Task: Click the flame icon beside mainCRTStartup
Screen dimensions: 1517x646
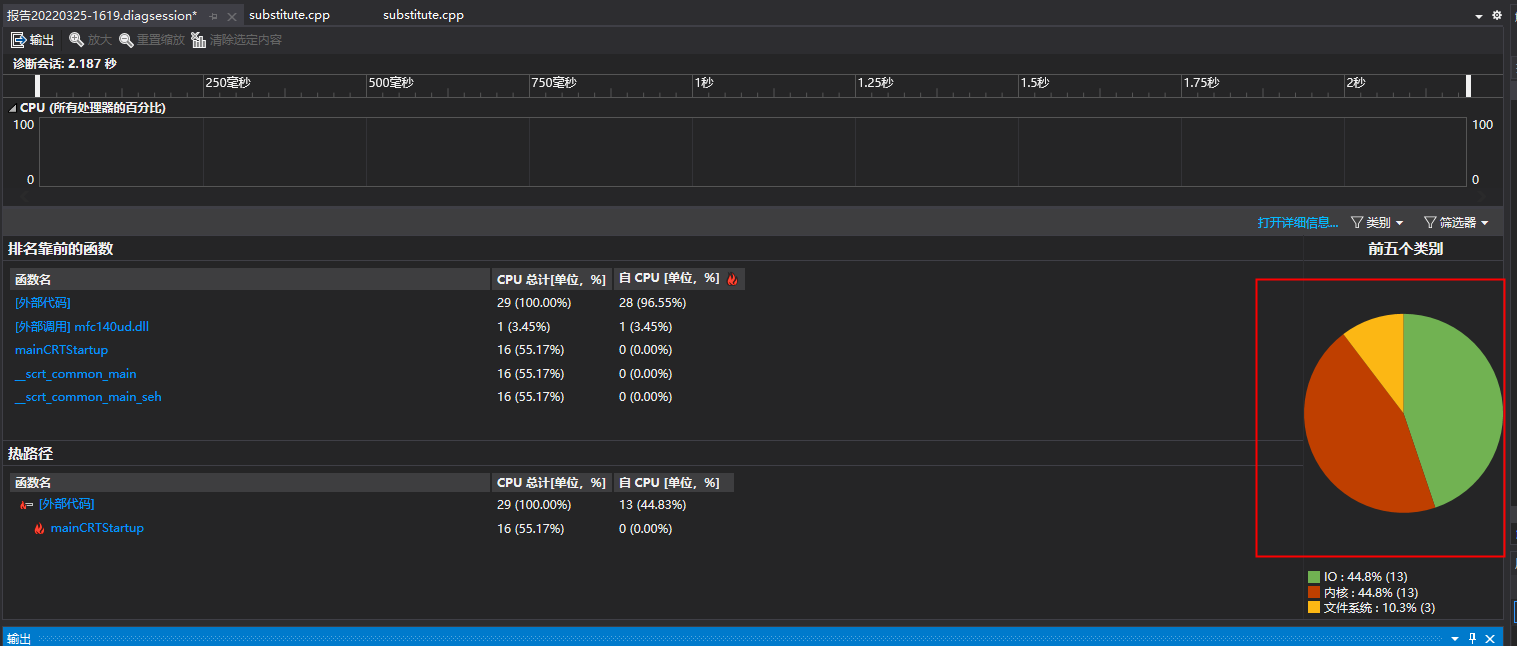Action: (39, 528)
